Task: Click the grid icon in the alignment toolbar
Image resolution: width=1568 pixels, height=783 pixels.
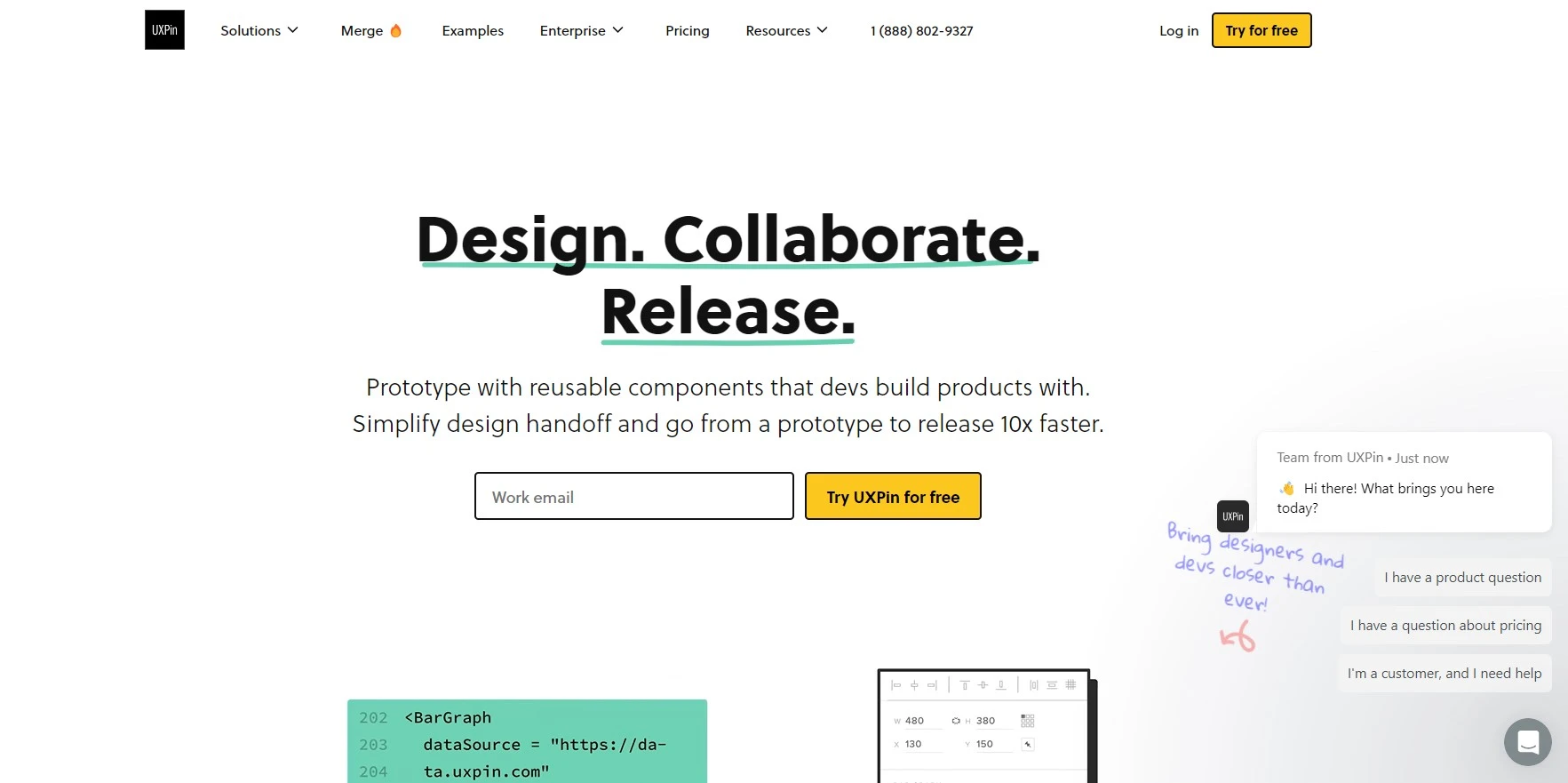Action: pos(1071,685)
